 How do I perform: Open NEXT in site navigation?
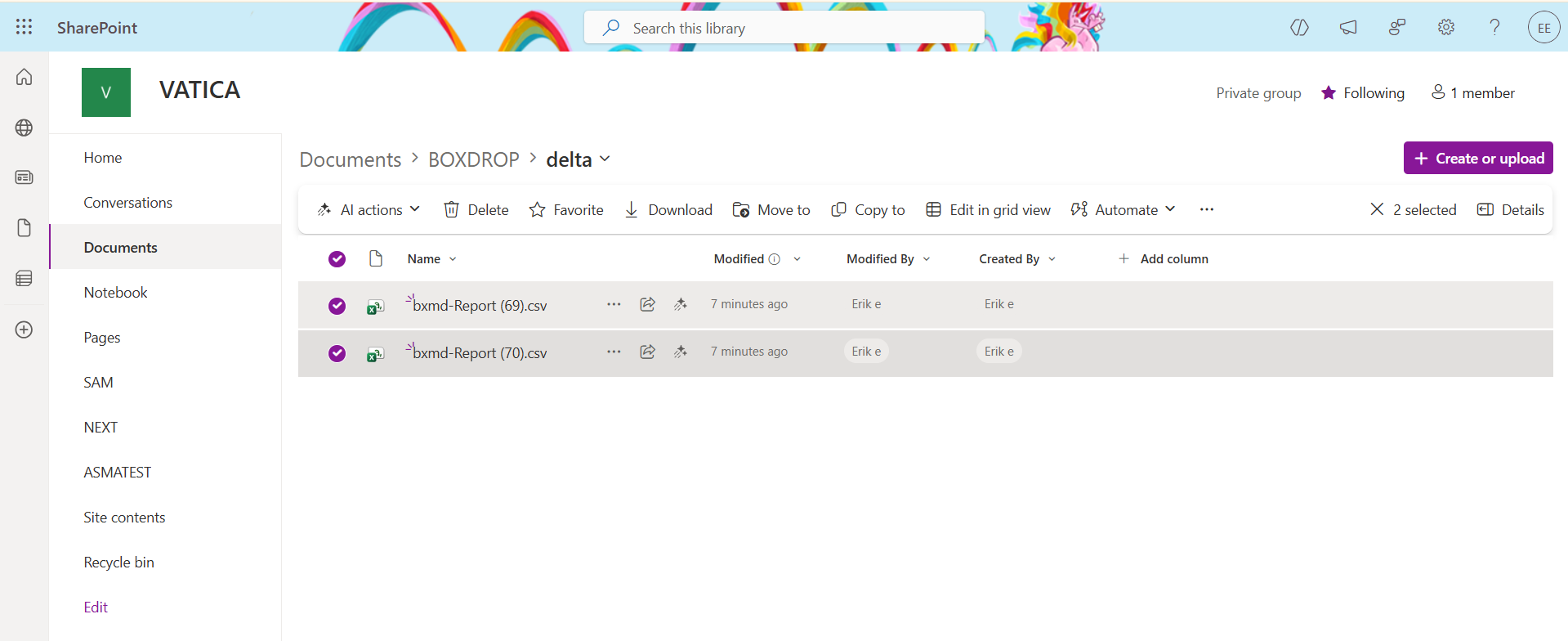[101, 428]
